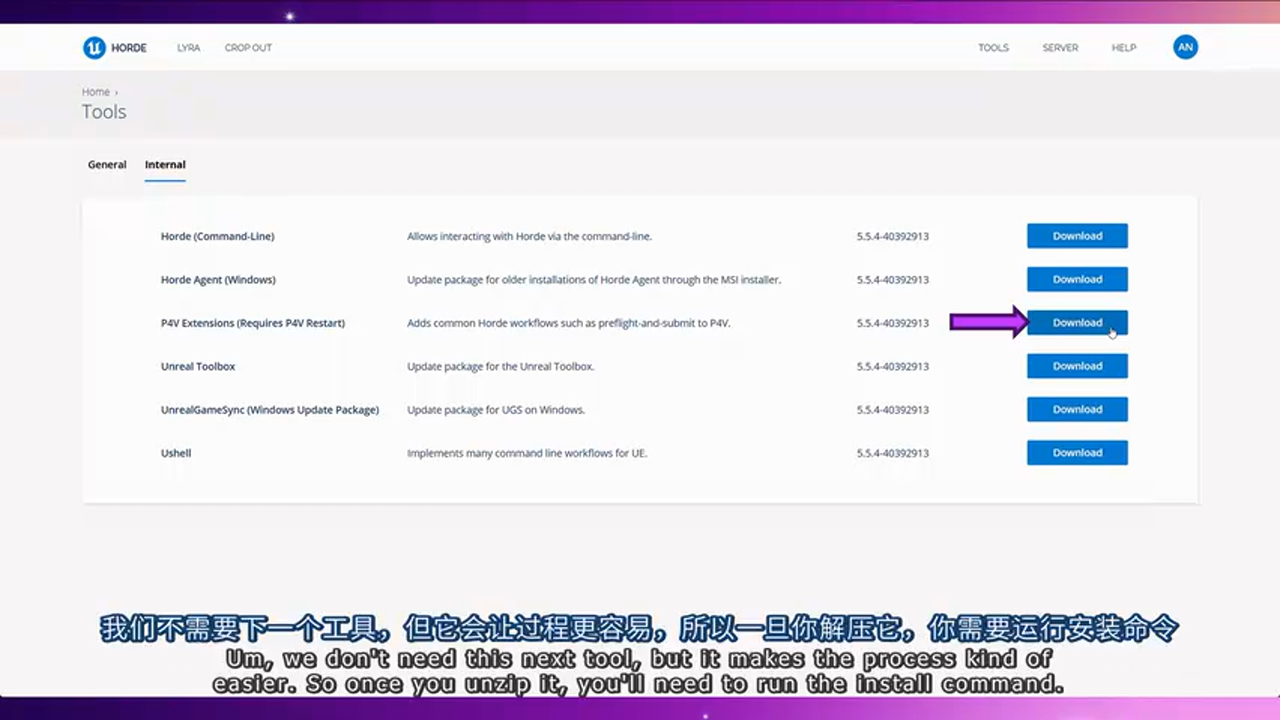Open the AN user avatar menu
1280x720 pixels.
[1185, 47]
